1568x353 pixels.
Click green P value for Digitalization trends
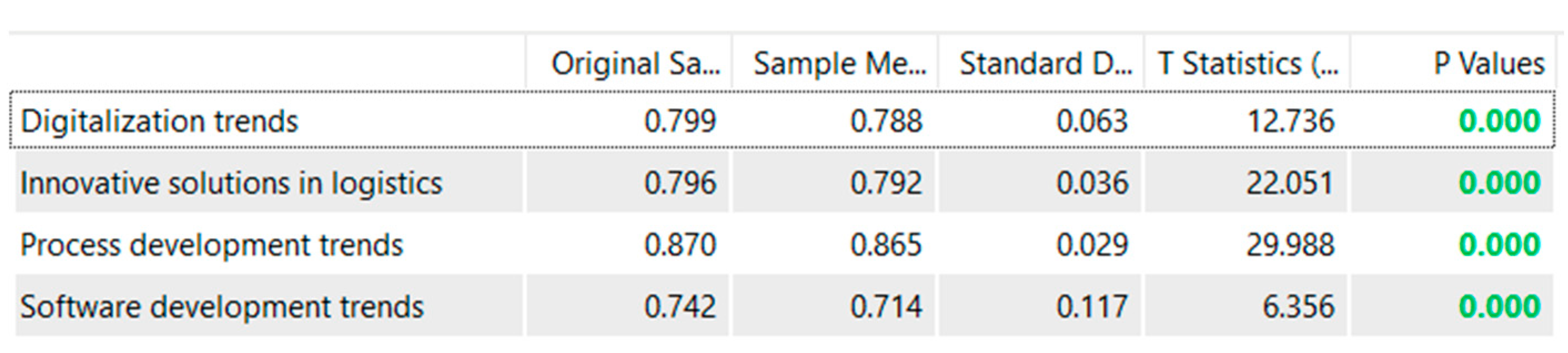tap(1499, 121)
